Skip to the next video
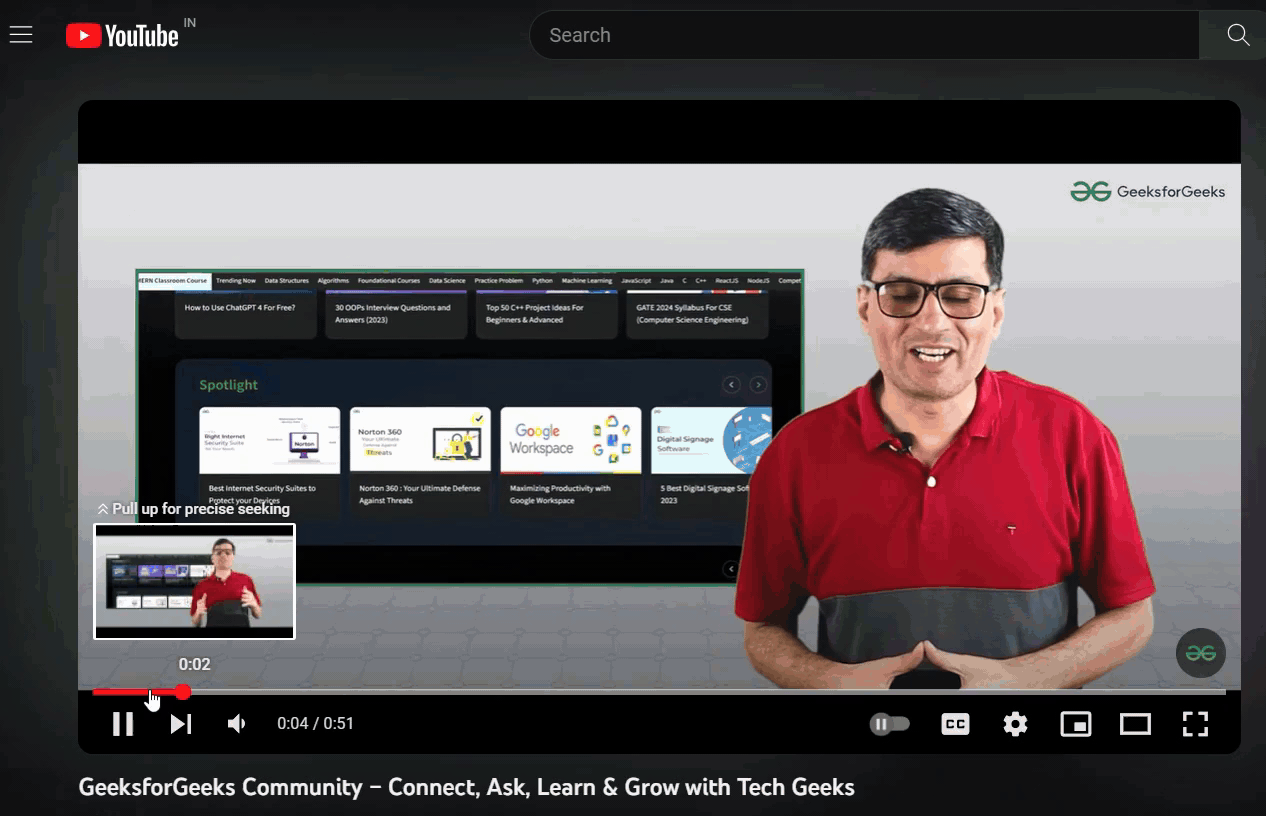This screenshot has width=1266, height=816. pos(181,724)
